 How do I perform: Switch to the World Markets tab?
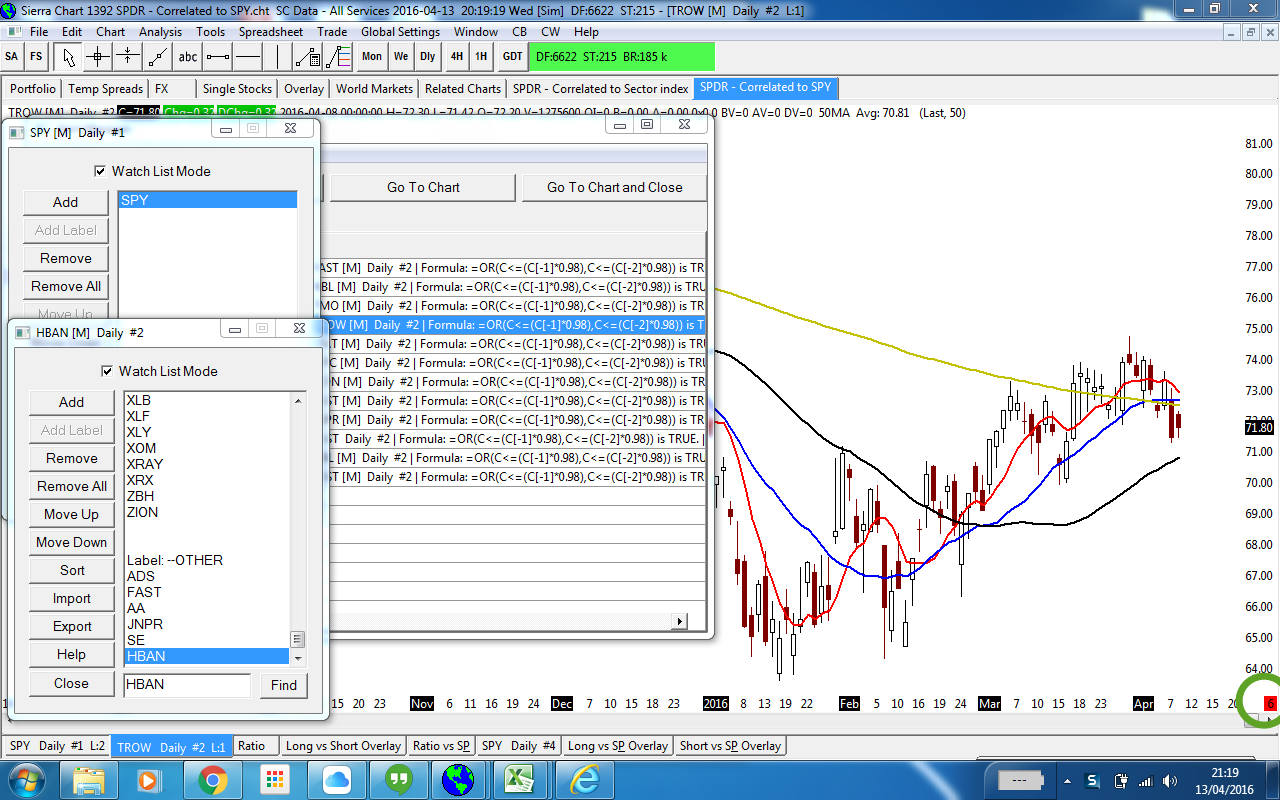374,89
